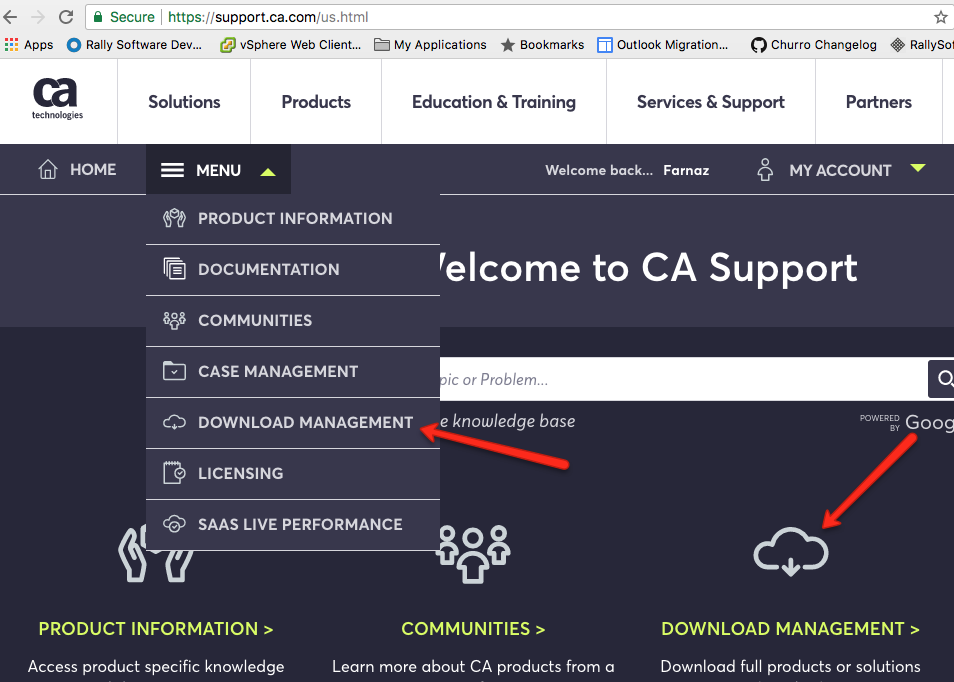954x682 pixels.
Task: Click the Documentation pages icon in menu
Action: pos(174,268)
